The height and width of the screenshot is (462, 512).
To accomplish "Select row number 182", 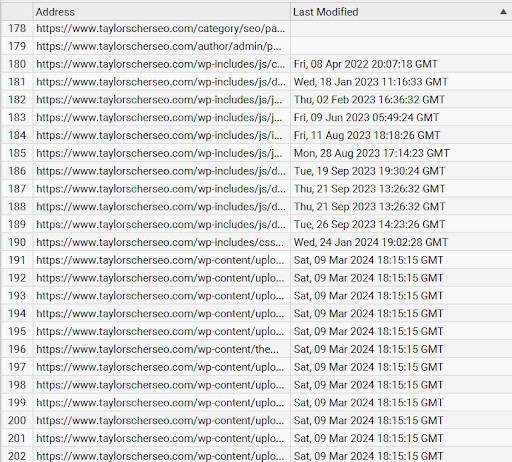I will click(x=17, y=100).
